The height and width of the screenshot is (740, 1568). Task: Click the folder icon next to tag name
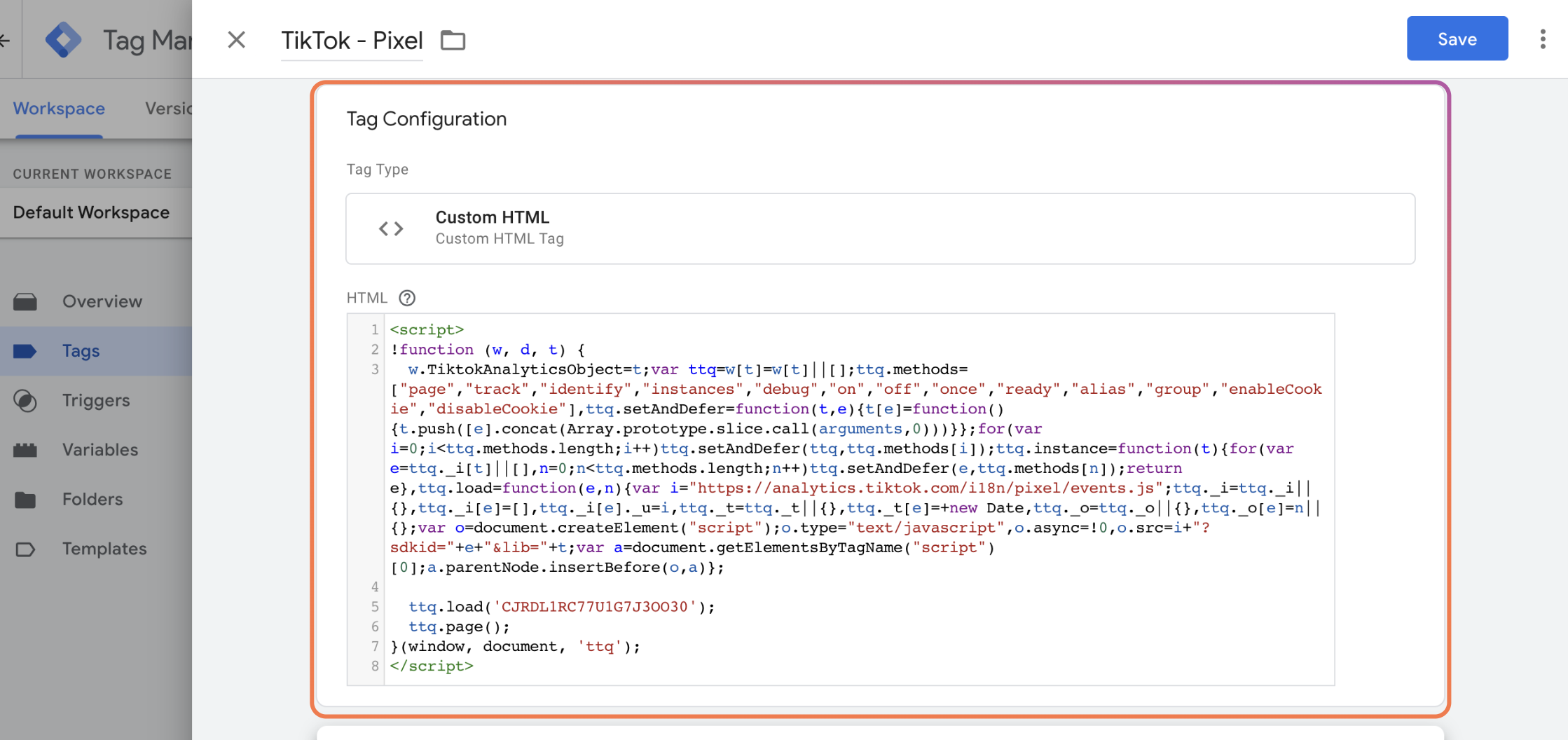(453, 40)
